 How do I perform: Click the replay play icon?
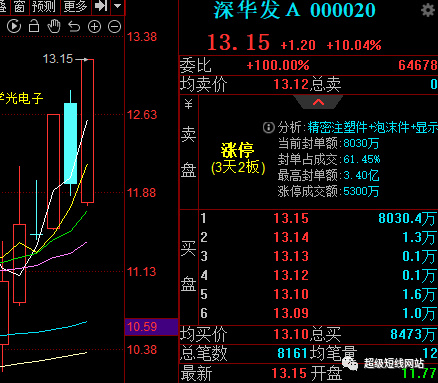[14, 26]
